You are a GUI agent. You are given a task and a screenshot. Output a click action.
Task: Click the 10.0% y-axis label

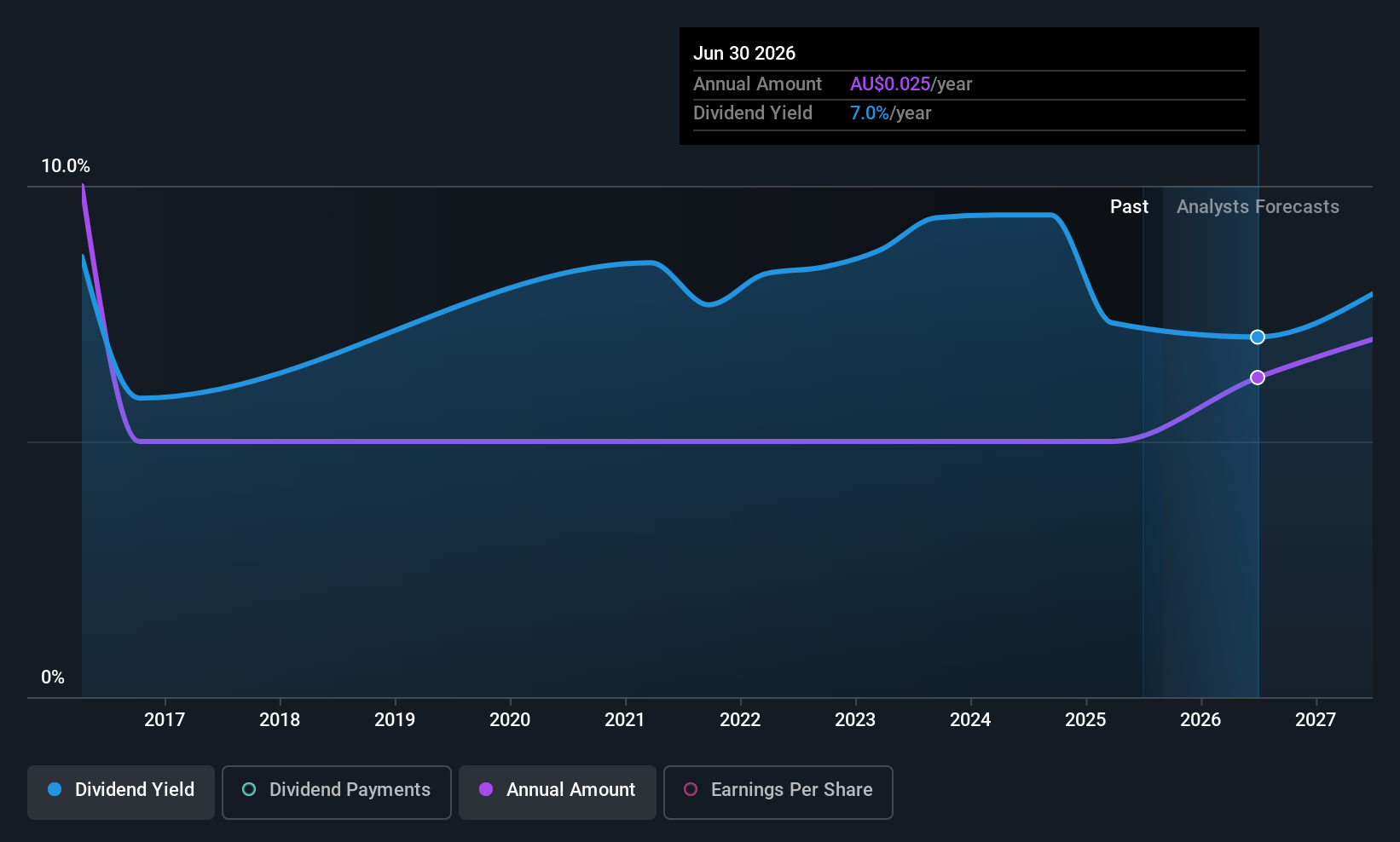click(66, 166)
